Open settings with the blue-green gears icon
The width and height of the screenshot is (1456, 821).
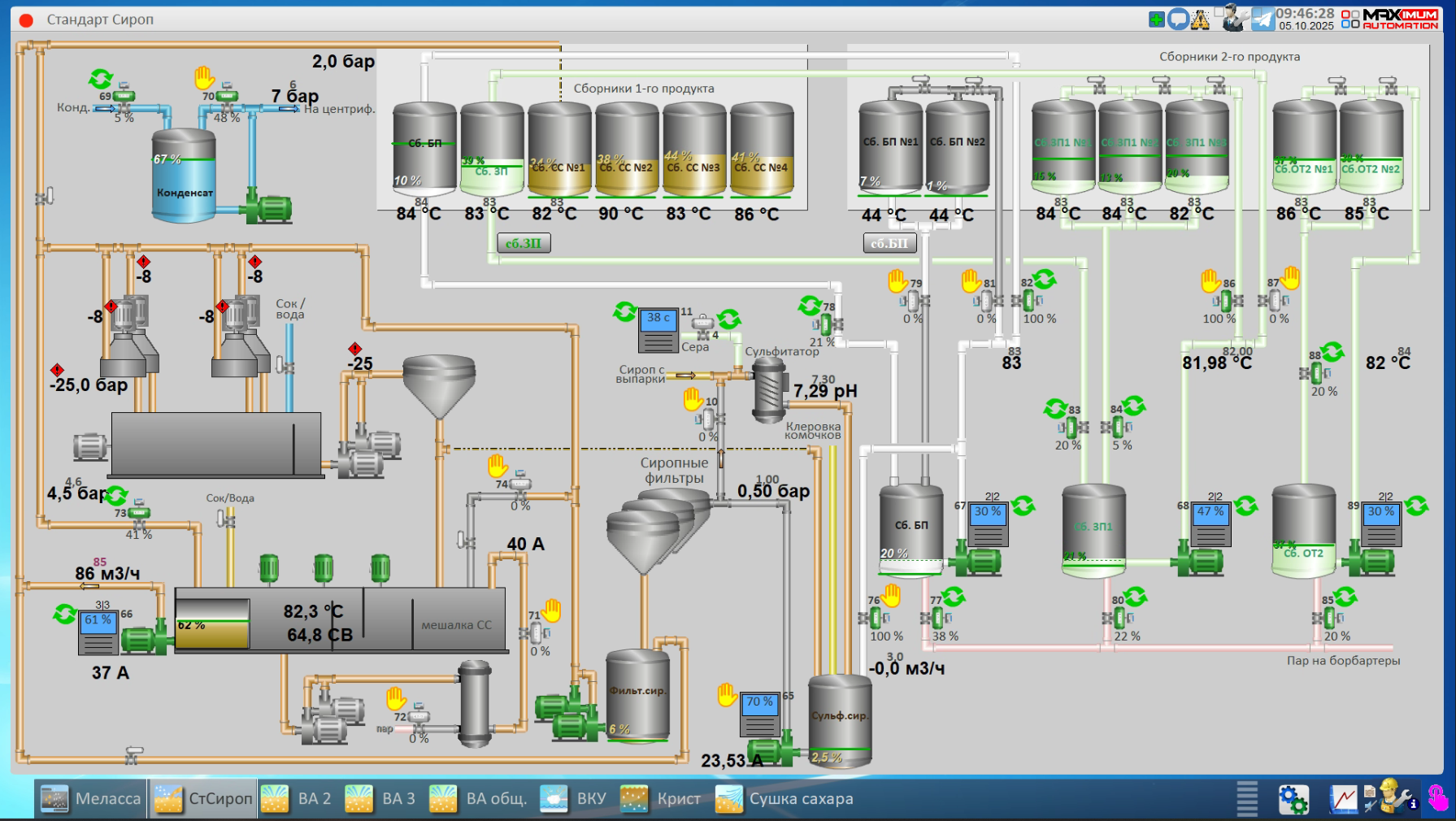point(1293,799)
